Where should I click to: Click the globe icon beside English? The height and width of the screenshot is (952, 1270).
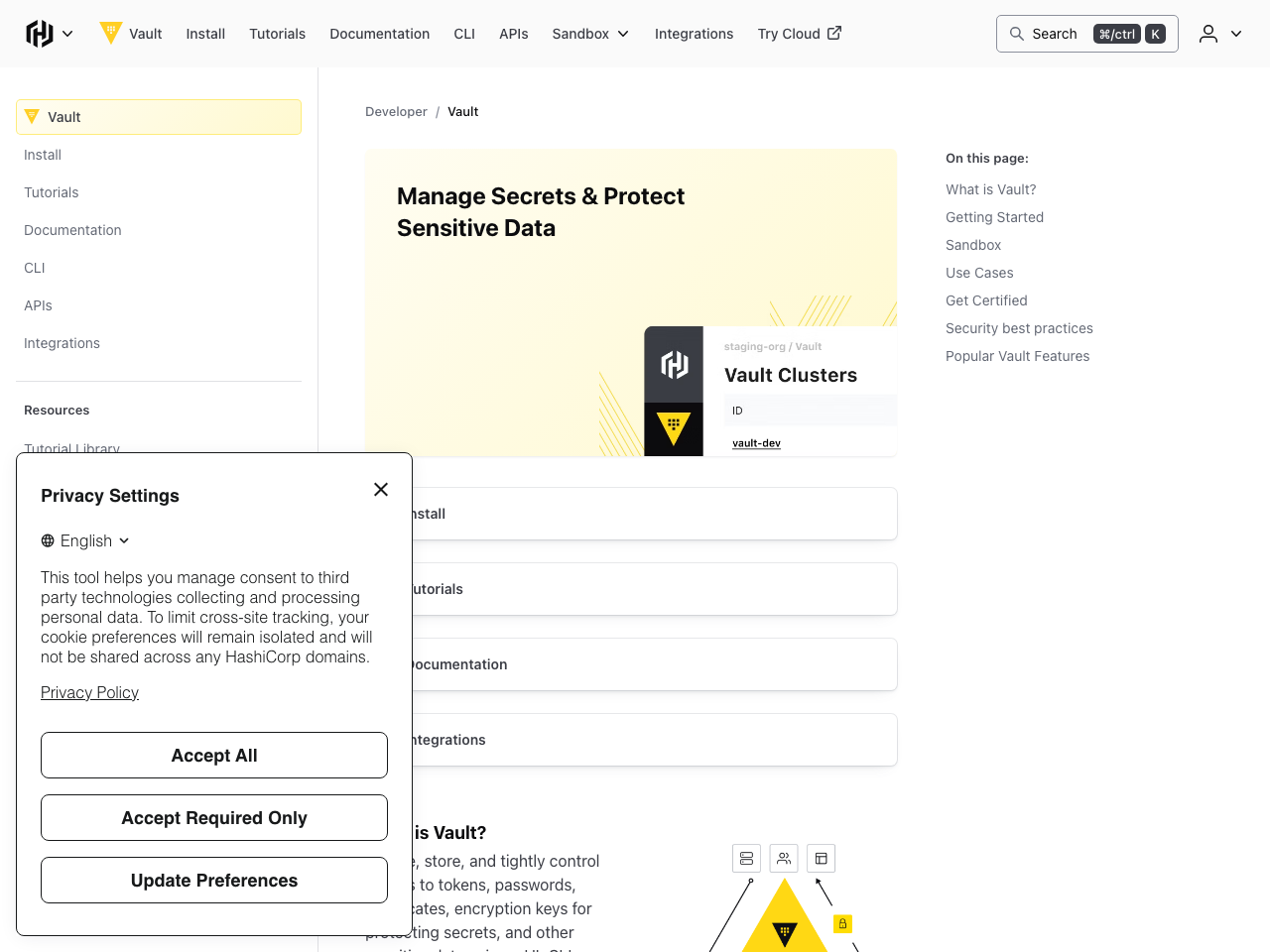[48, 540]
